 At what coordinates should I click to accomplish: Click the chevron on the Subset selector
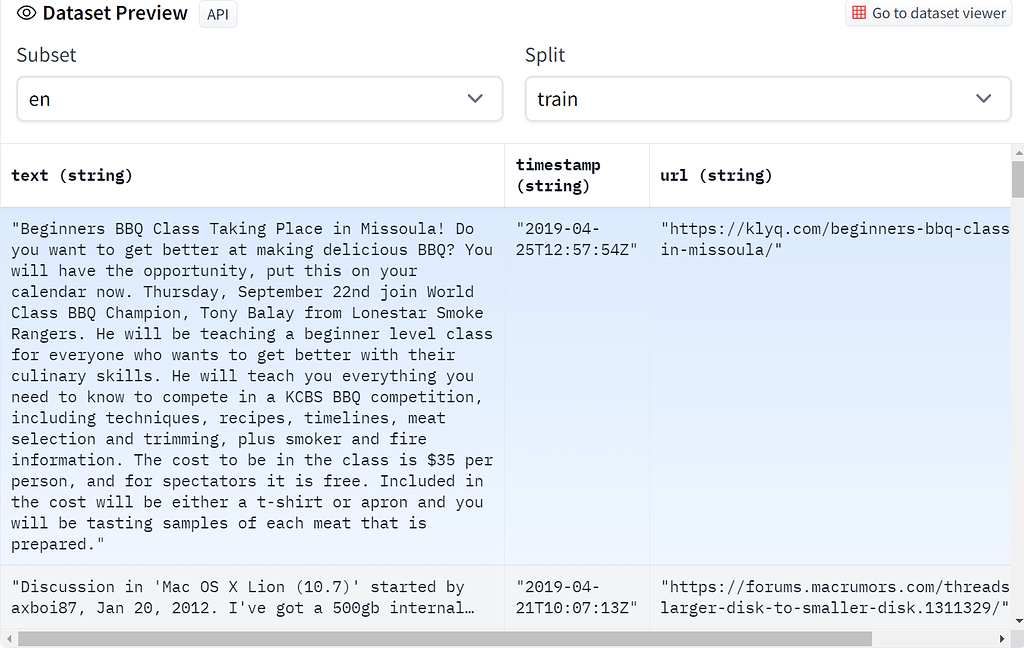(477, 99)
